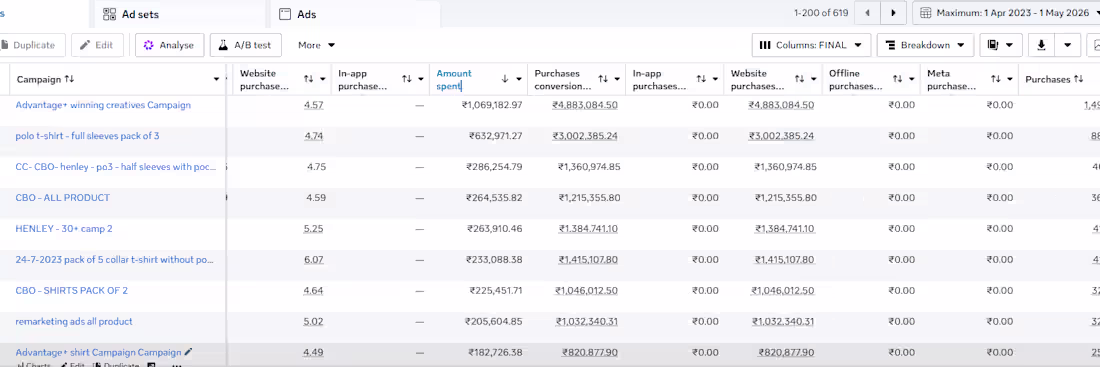Open In-app purchase ROAS column menu arrow
Image resolution: width=1100 pixels, height=367 pixels.
tap(421, 79)
